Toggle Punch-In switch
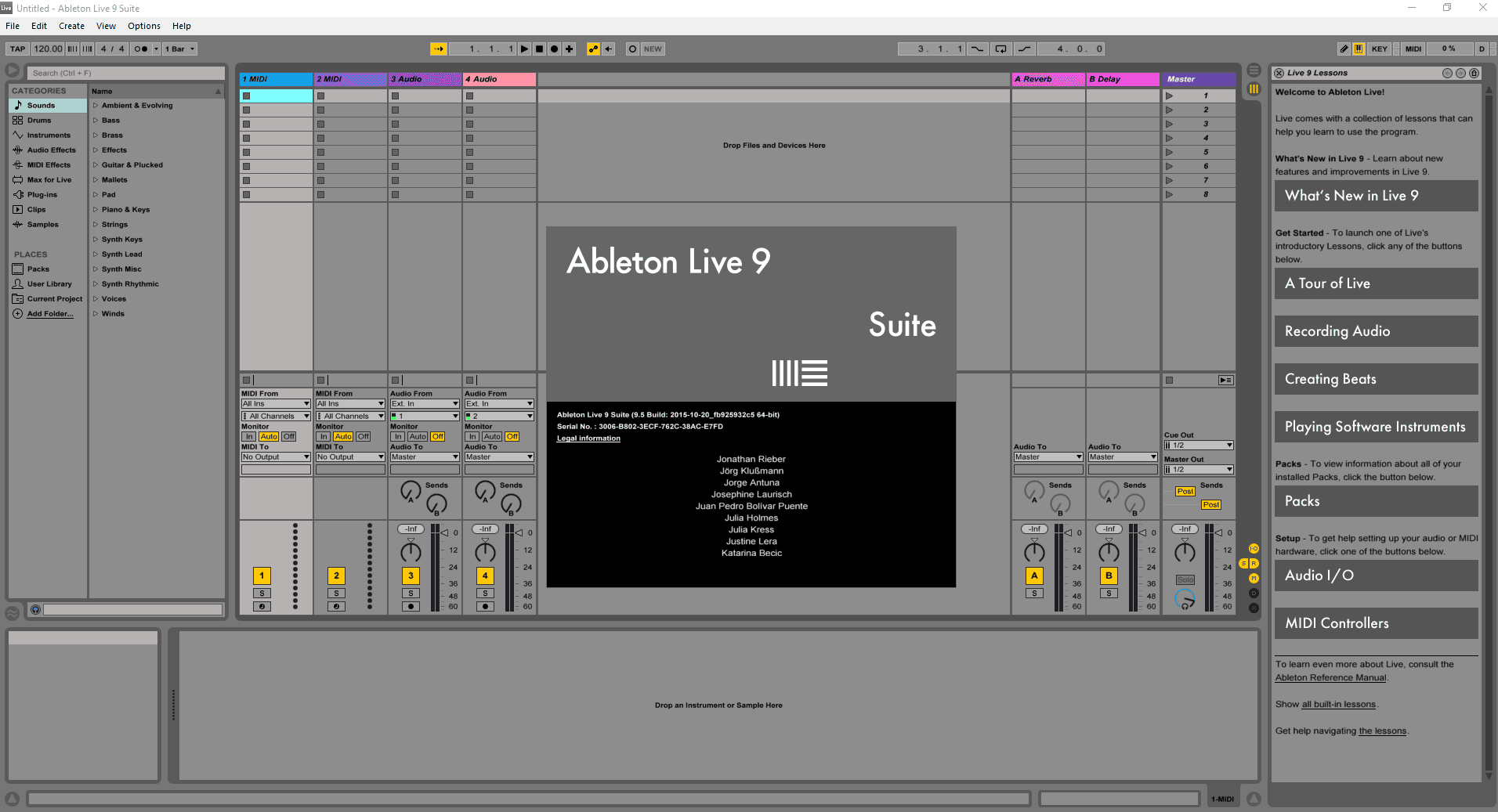The image size is (1498, 812). 977,49
